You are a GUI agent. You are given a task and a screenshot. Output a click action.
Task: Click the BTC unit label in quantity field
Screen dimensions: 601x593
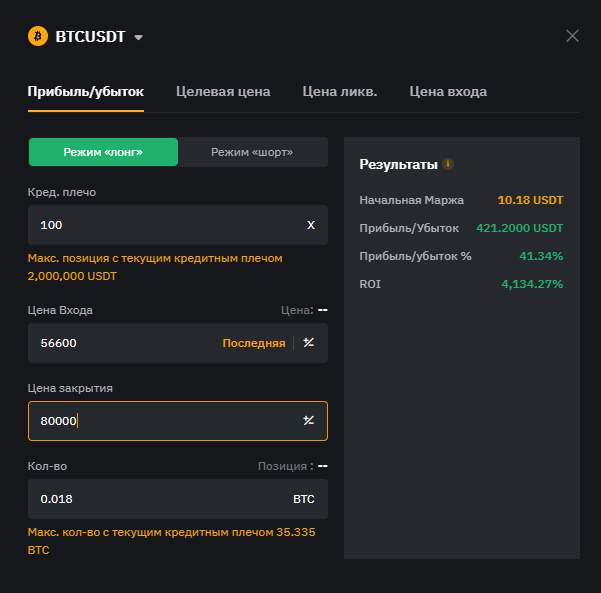tap(304, 499)
